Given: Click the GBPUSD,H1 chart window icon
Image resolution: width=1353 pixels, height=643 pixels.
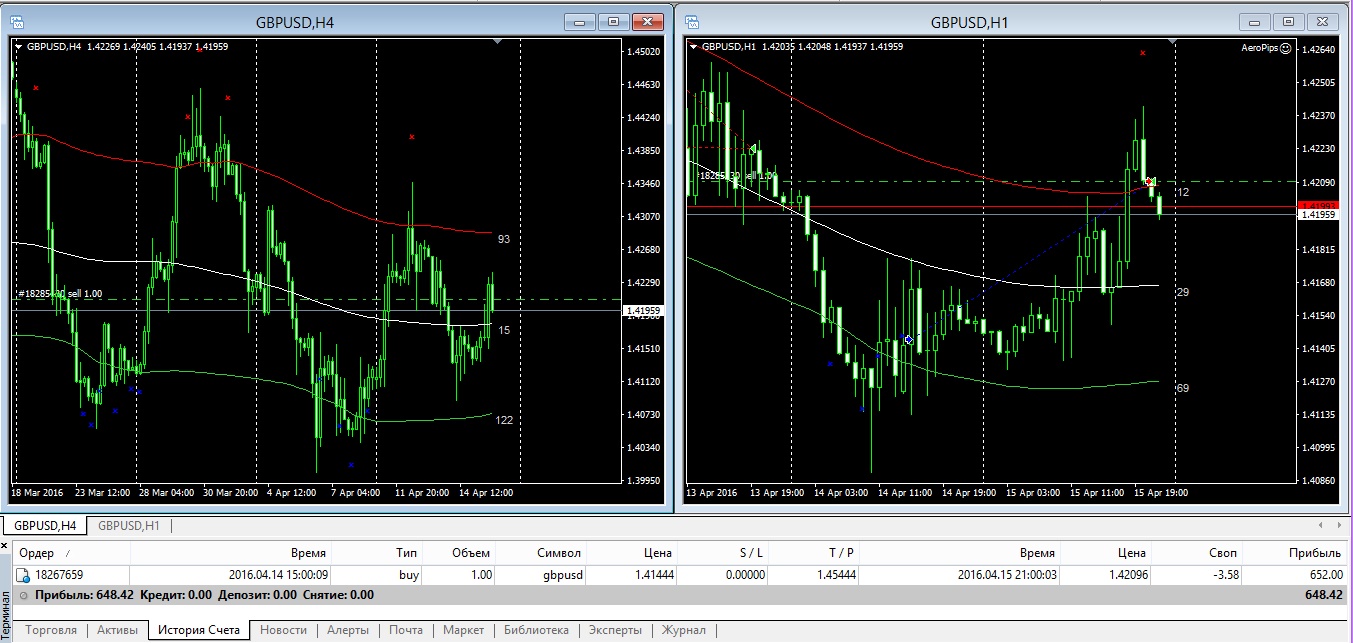Looking at the screenshot, I should 691,21.
